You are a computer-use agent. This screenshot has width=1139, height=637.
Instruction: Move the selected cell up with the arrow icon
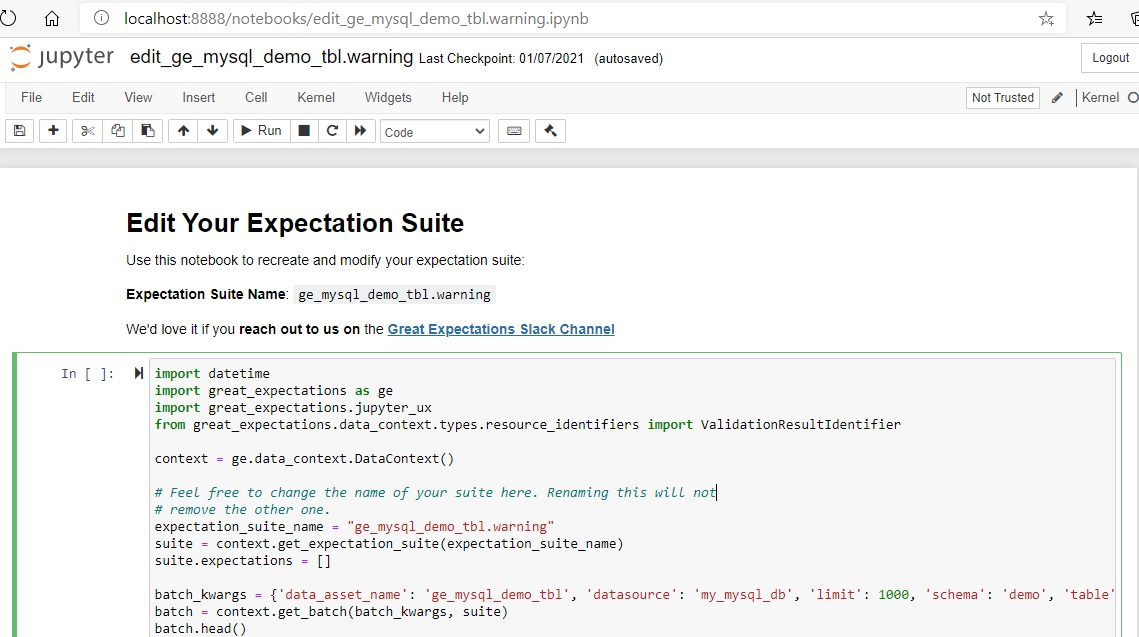[183, 131]
